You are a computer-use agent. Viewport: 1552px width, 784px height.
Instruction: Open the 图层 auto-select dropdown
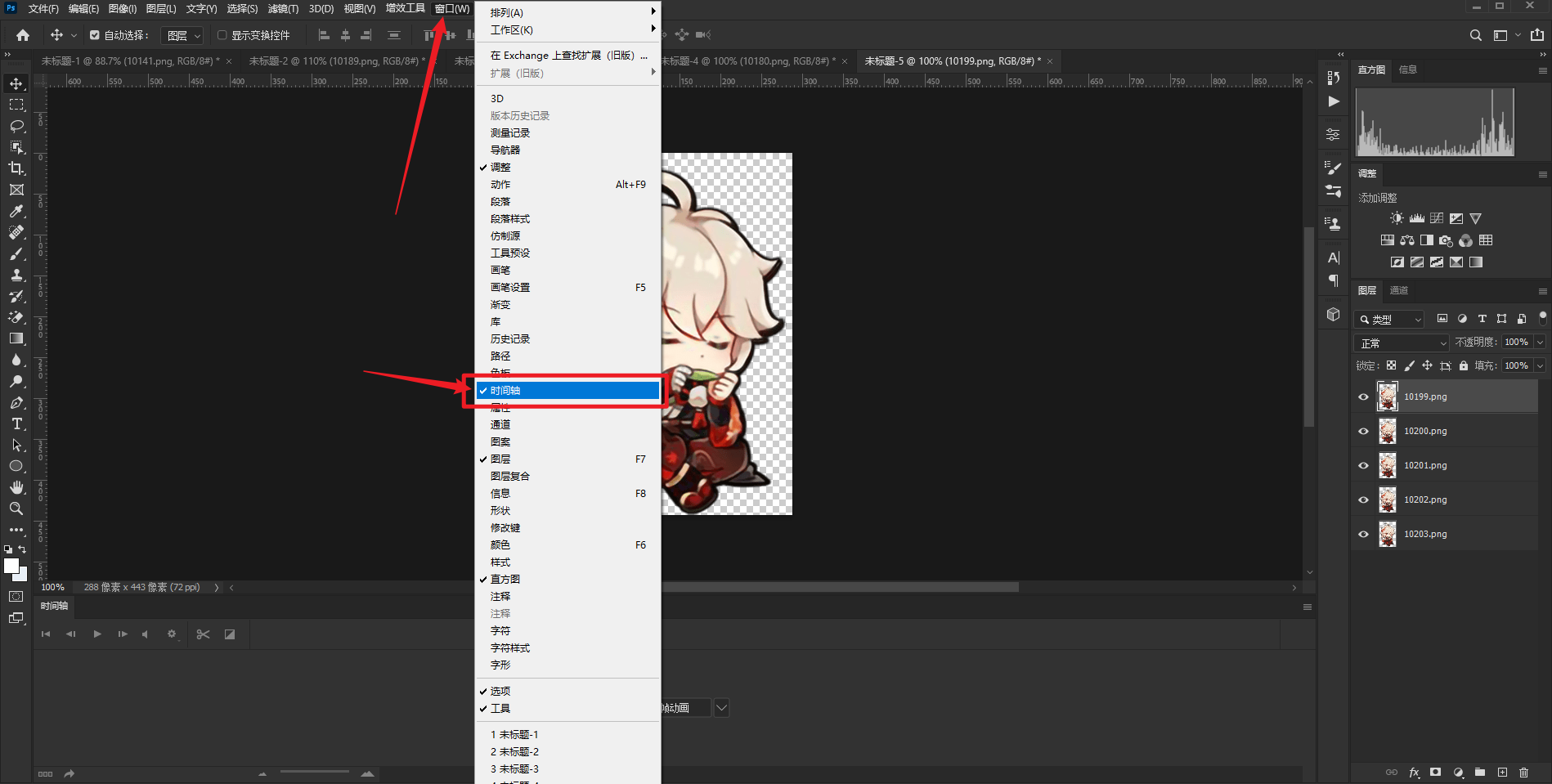(182, 35)
